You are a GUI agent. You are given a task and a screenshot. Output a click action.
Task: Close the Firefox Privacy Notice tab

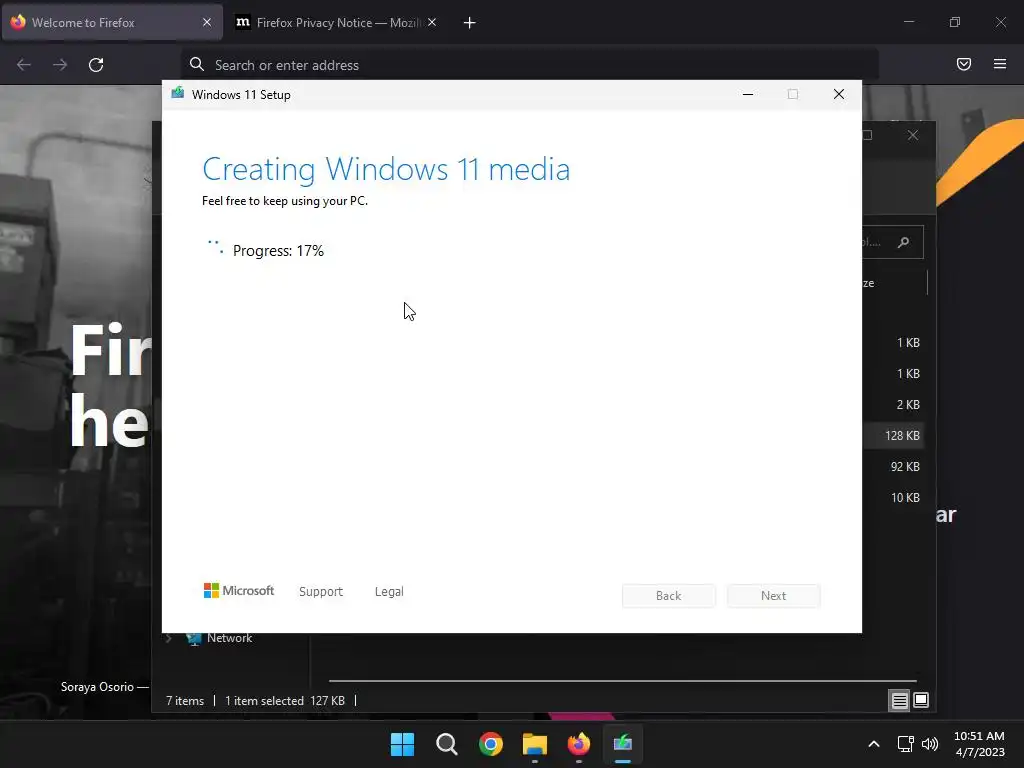tap(432, 22)
